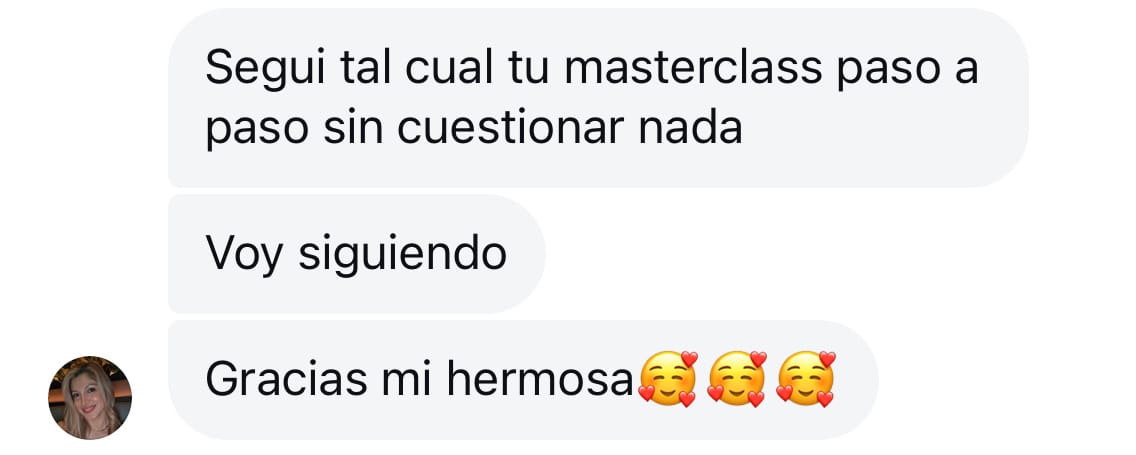The height and width of the screenshot is (455, 1136).
Task: Click the last smiling hearts emoji
Action: click(x=806, y=379)
